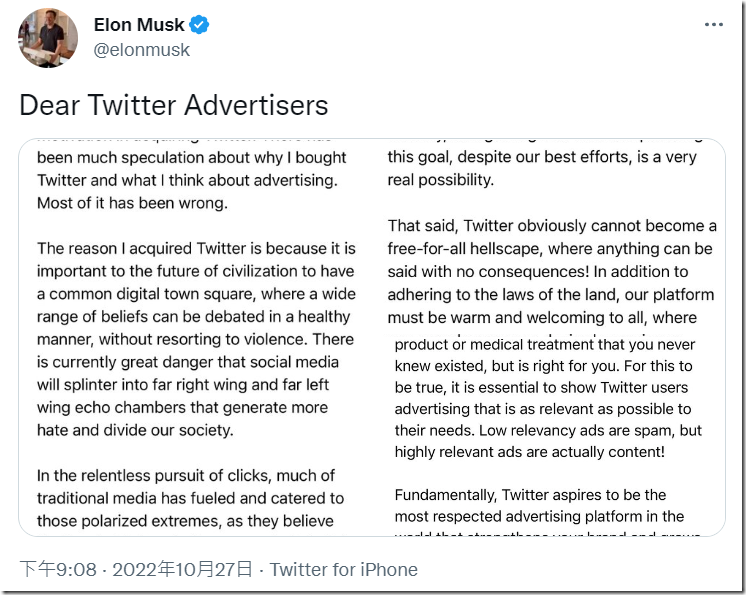Click the "Dear Twitter Advertisers" tweet text
The image size is (746, 595).
coord(174,105)
